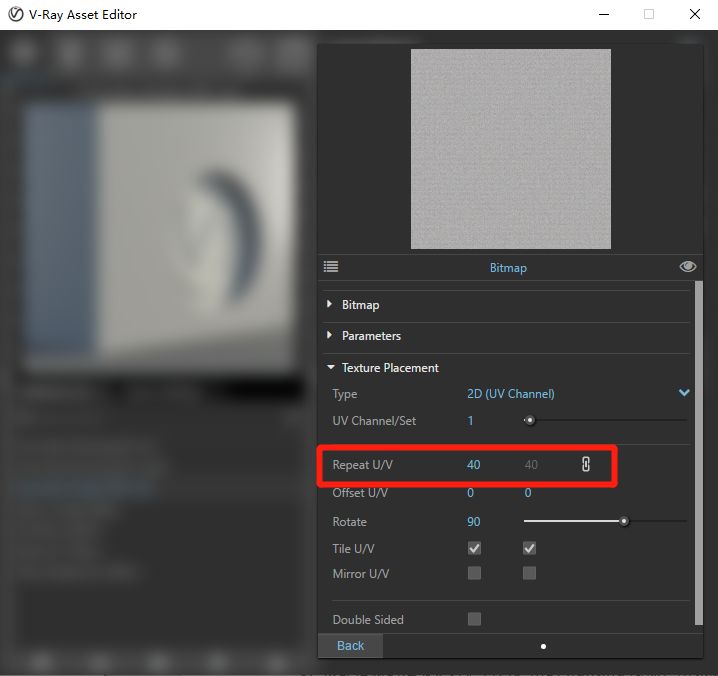
Task: Click the gray bitmap texture preview thumbnail
Action: click(x=511, y=149)
